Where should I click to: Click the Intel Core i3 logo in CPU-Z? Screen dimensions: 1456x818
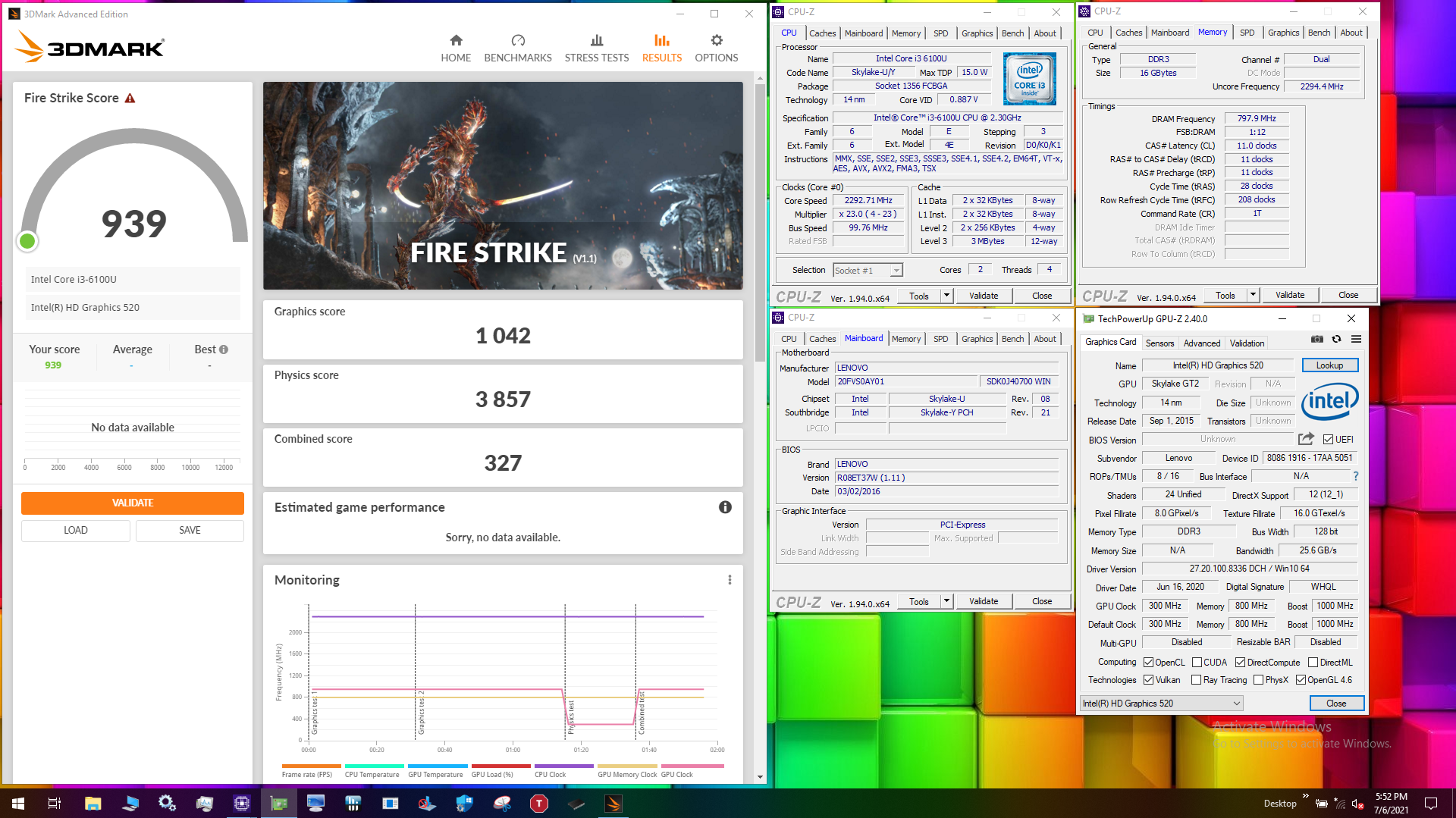tap(1029, 79)
